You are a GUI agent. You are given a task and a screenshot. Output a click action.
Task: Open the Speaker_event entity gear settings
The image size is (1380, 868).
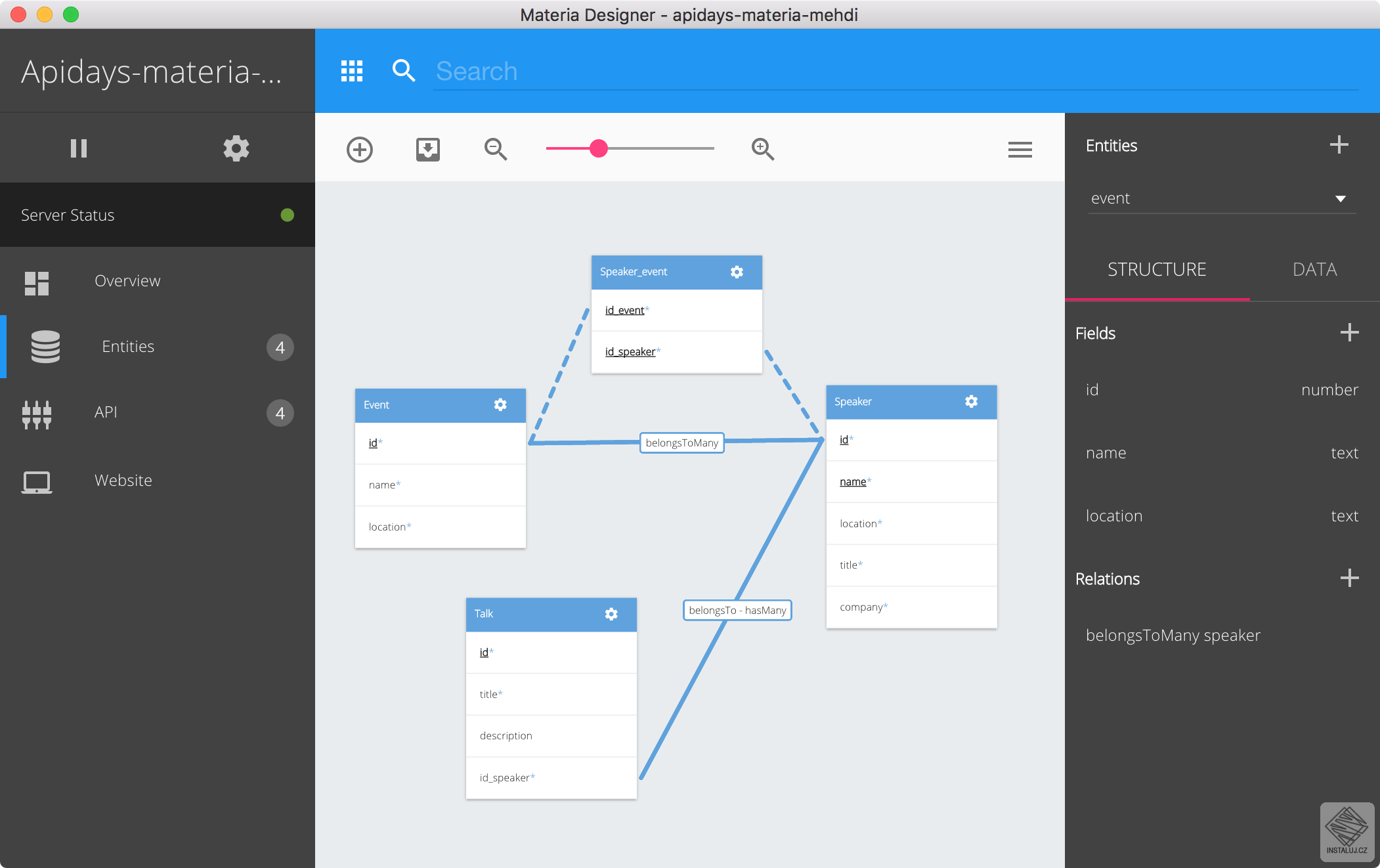[737, 272]
